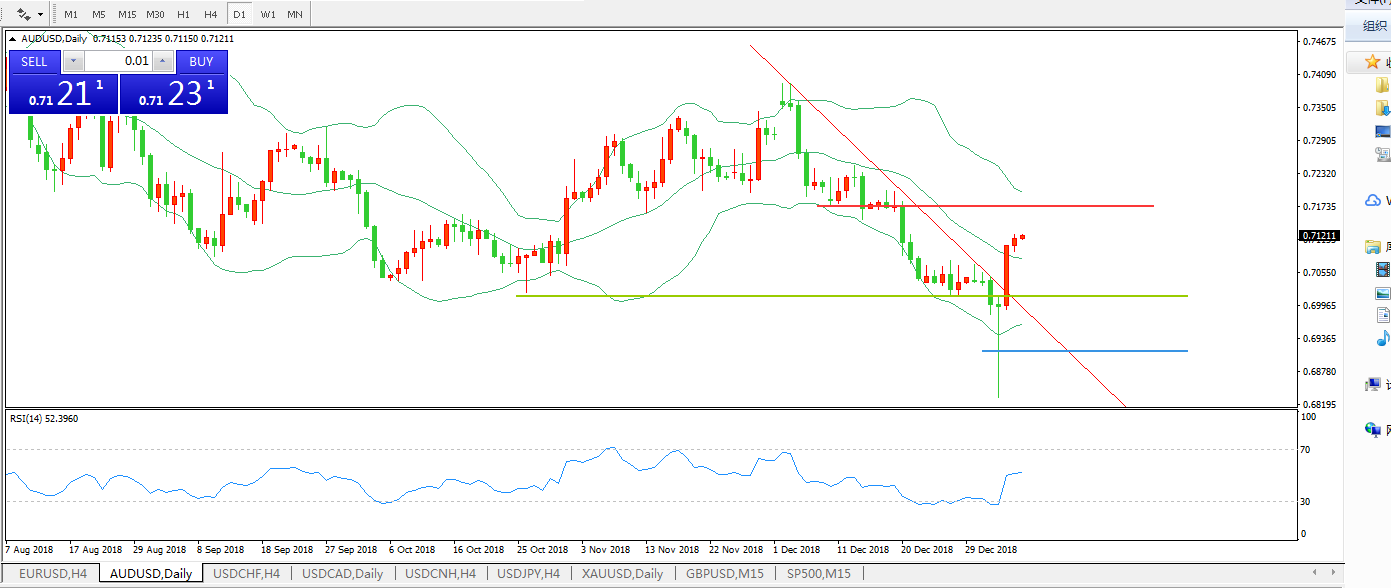This screenshot has height=588, width=1391.
Task: Switch to M1 timeframe
Action: point(71,15)
